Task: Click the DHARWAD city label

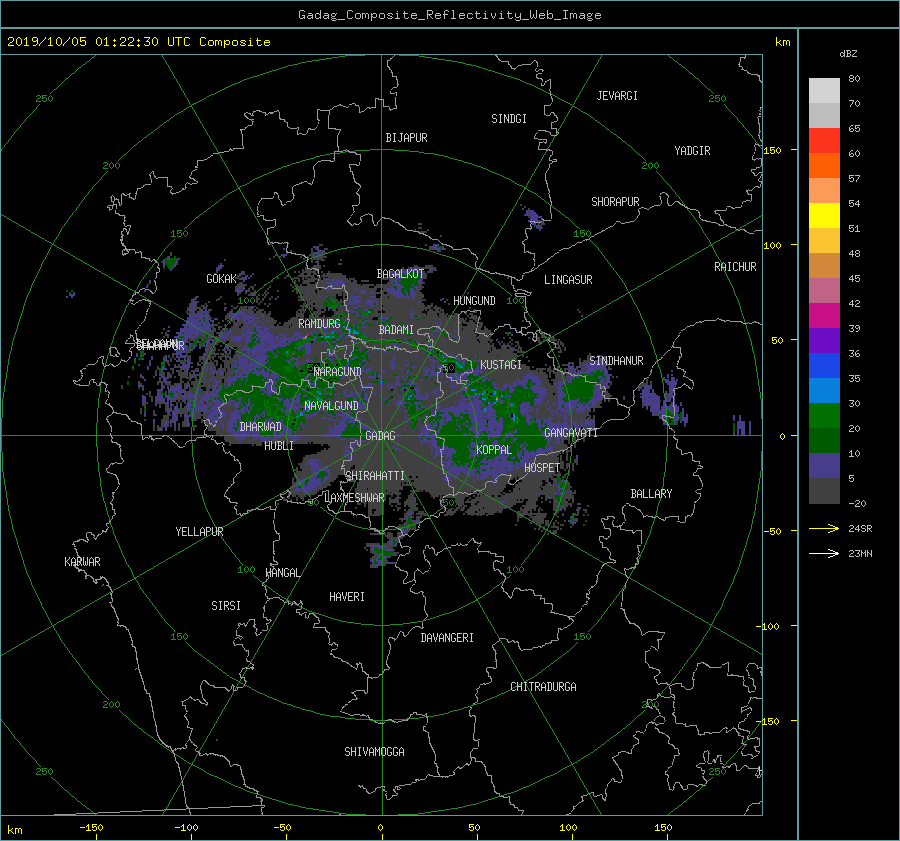Action: pyautogui.click(x=260, y=427)
